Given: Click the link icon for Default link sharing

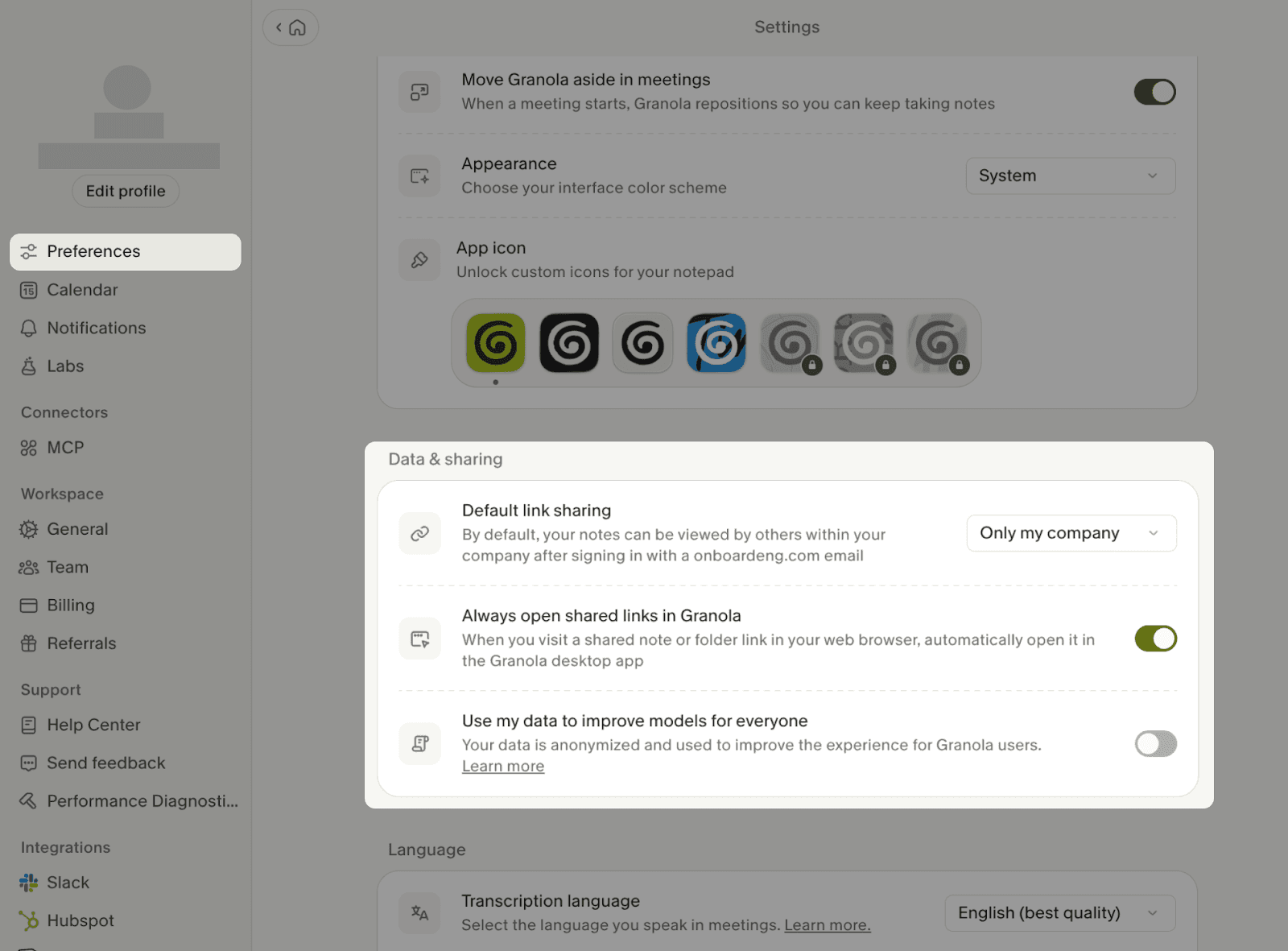Looking at the screenshot, I should tap(420, 533).
